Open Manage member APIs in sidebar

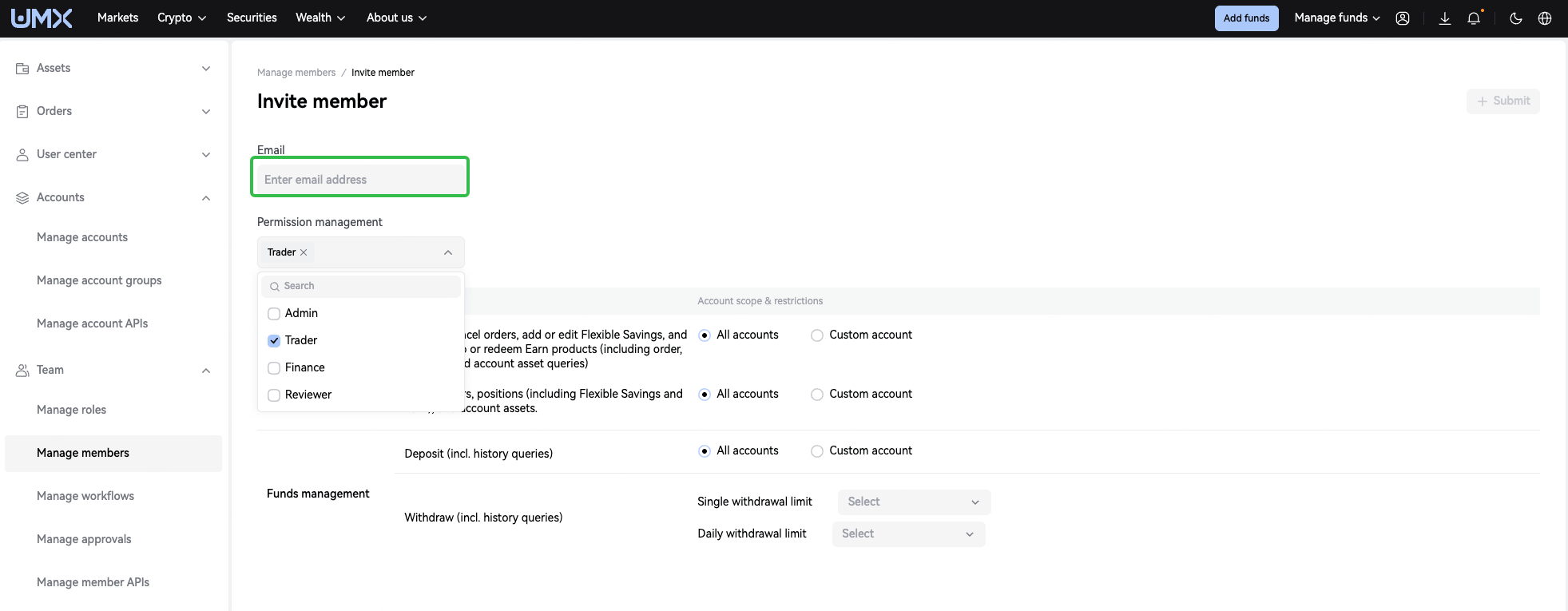tap(93, 582)
